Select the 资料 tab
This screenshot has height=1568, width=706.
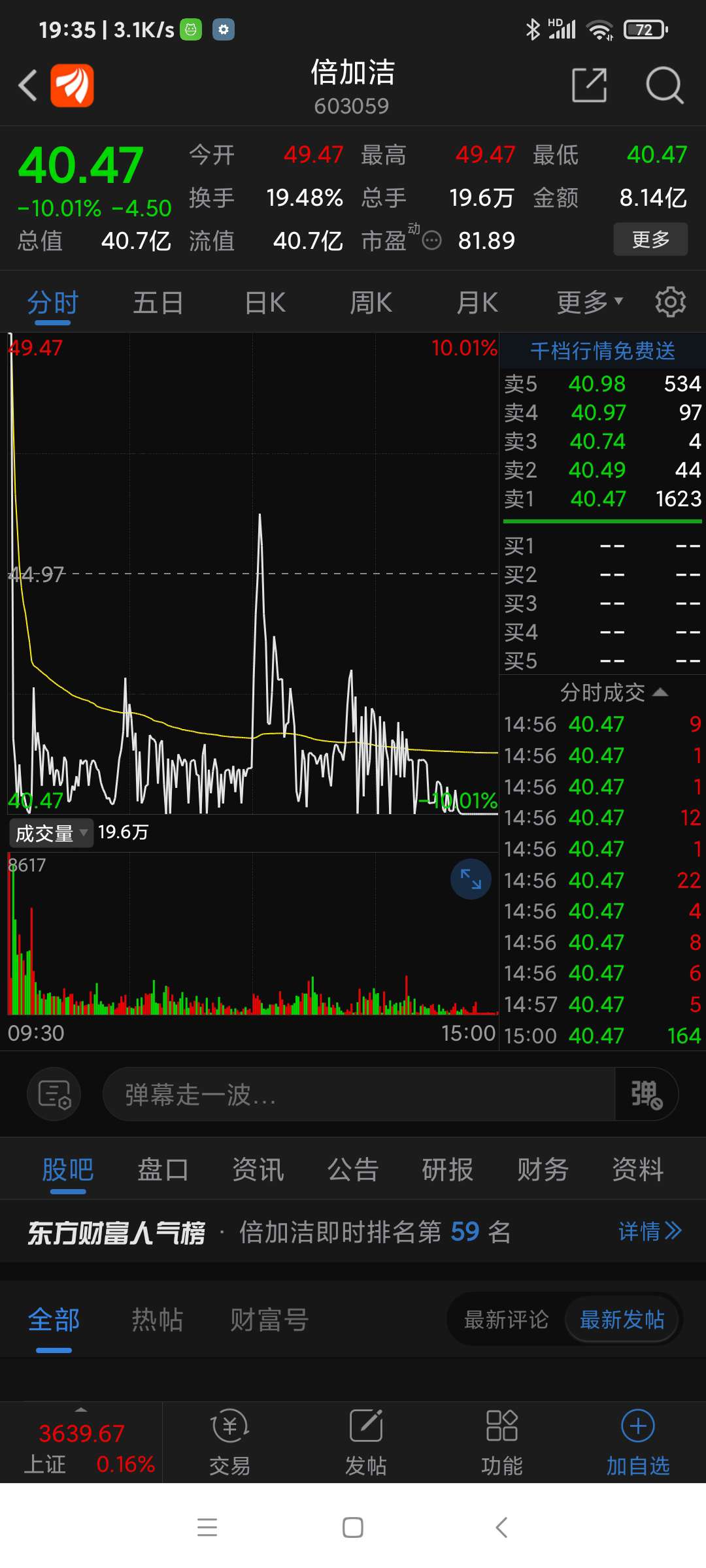638,1169
